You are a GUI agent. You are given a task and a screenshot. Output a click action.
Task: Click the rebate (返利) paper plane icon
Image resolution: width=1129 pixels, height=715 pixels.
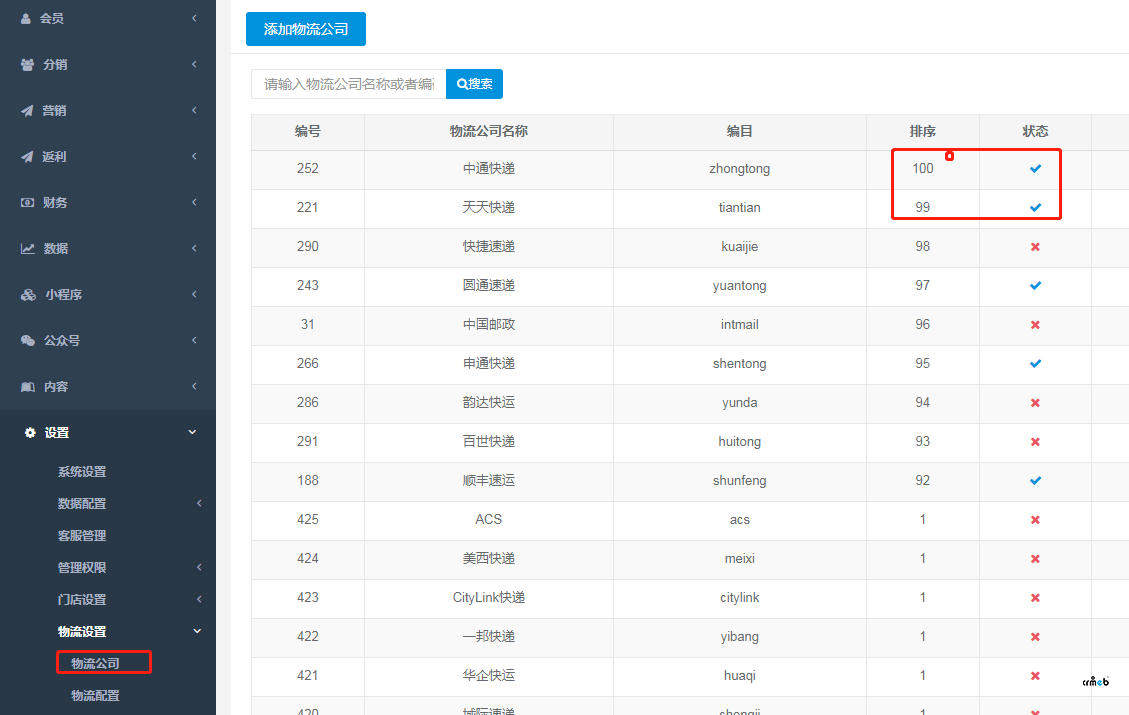pos(27,157)
